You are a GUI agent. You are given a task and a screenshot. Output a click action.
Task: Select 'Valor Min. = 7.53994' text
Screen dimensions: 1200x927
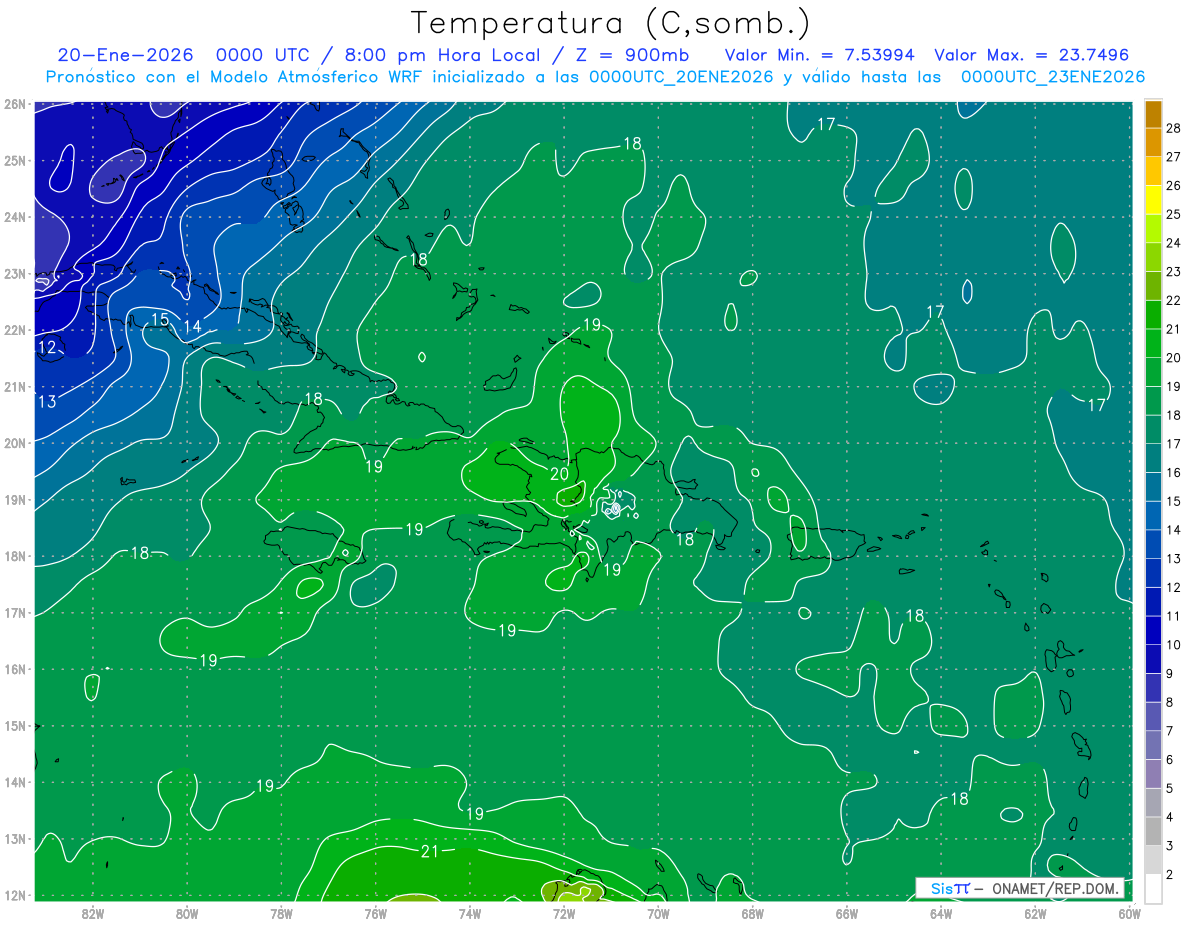click(821, 55)
